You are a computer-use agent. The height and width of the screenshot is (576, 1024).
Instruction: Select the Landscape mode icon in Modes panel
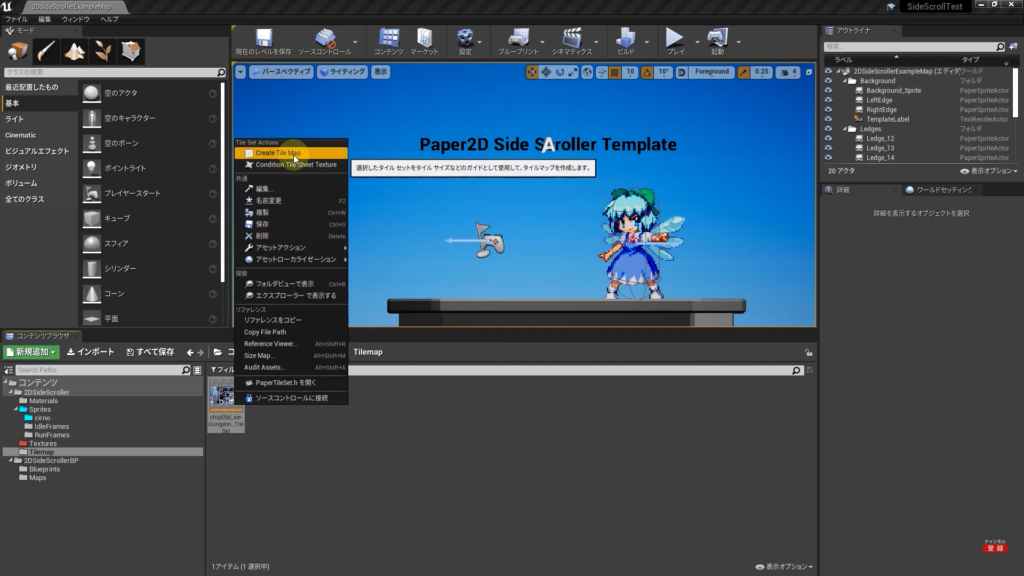coord(75,50)
